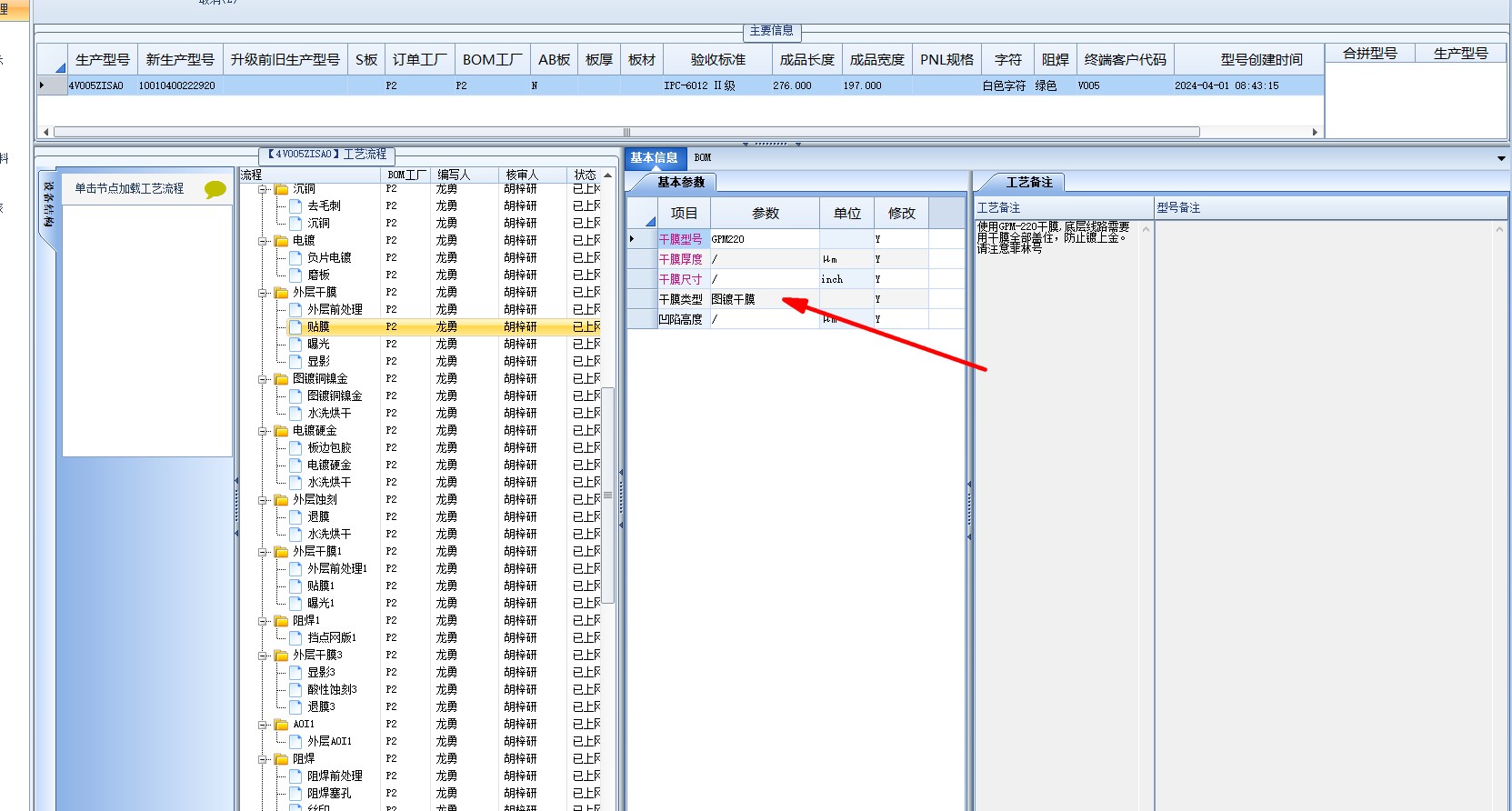Click the folder icon of 阻焊1
The image size is (1512, 811).
[282, 621]
